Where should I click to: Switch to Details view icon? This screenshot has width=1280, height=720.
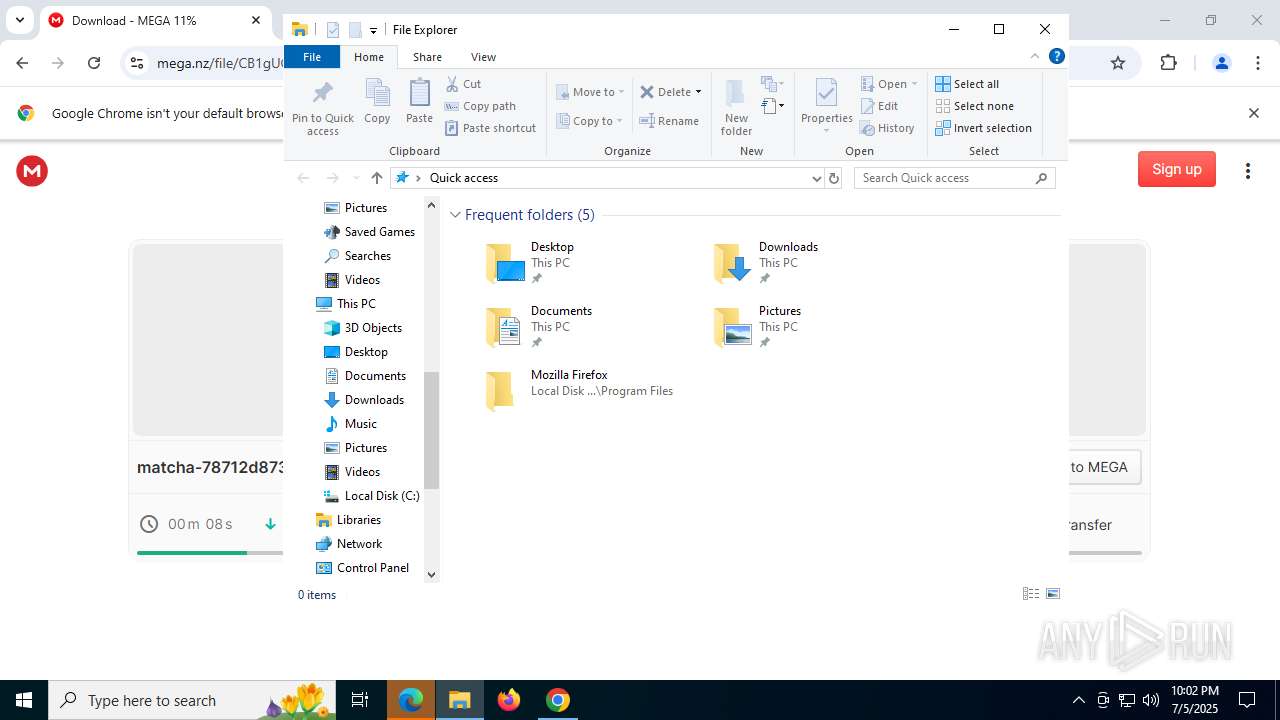coord(1031,594)
